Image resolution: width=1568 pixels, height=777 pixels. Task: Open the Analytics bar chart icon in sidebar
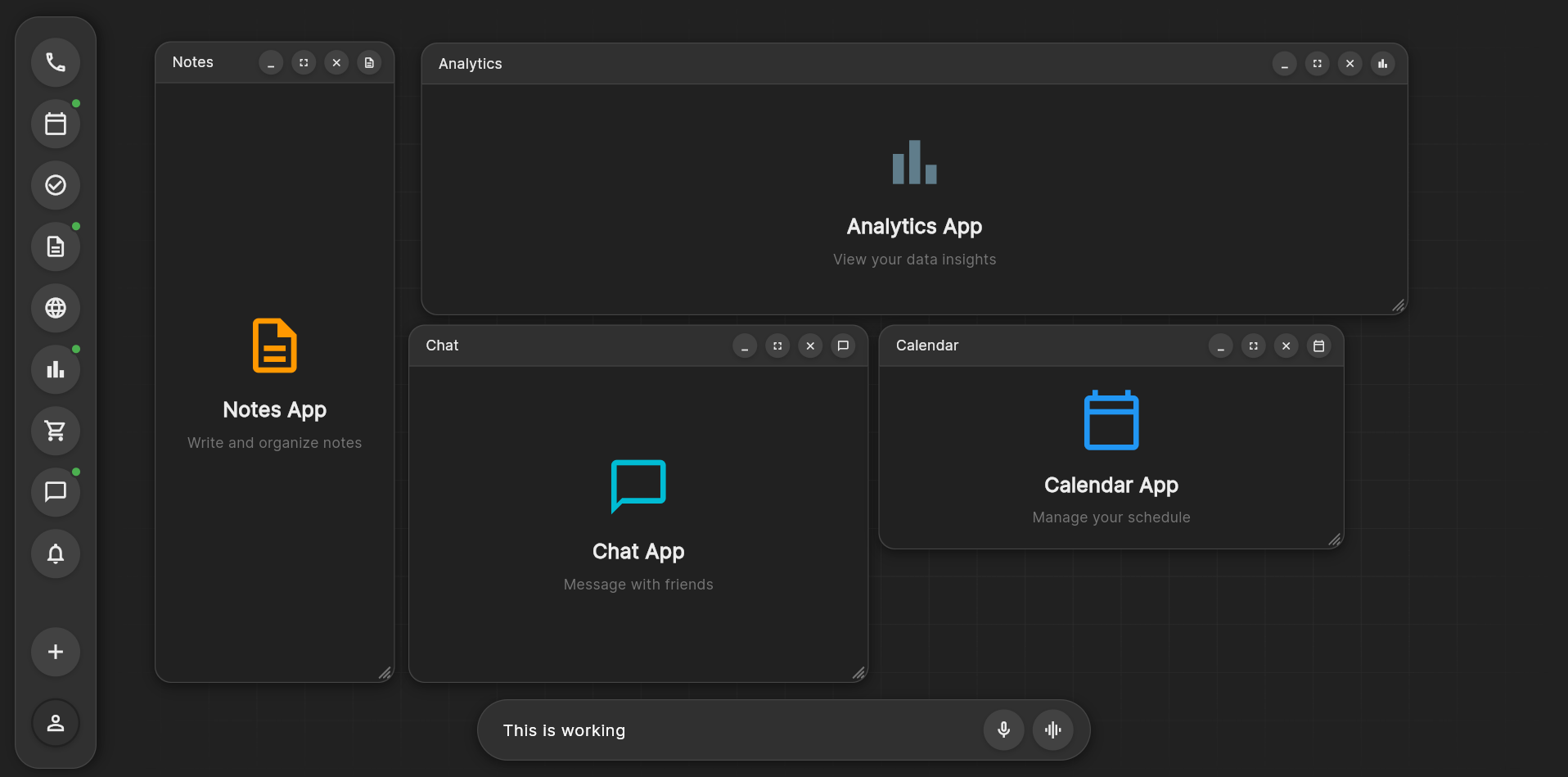click(56, 369)
